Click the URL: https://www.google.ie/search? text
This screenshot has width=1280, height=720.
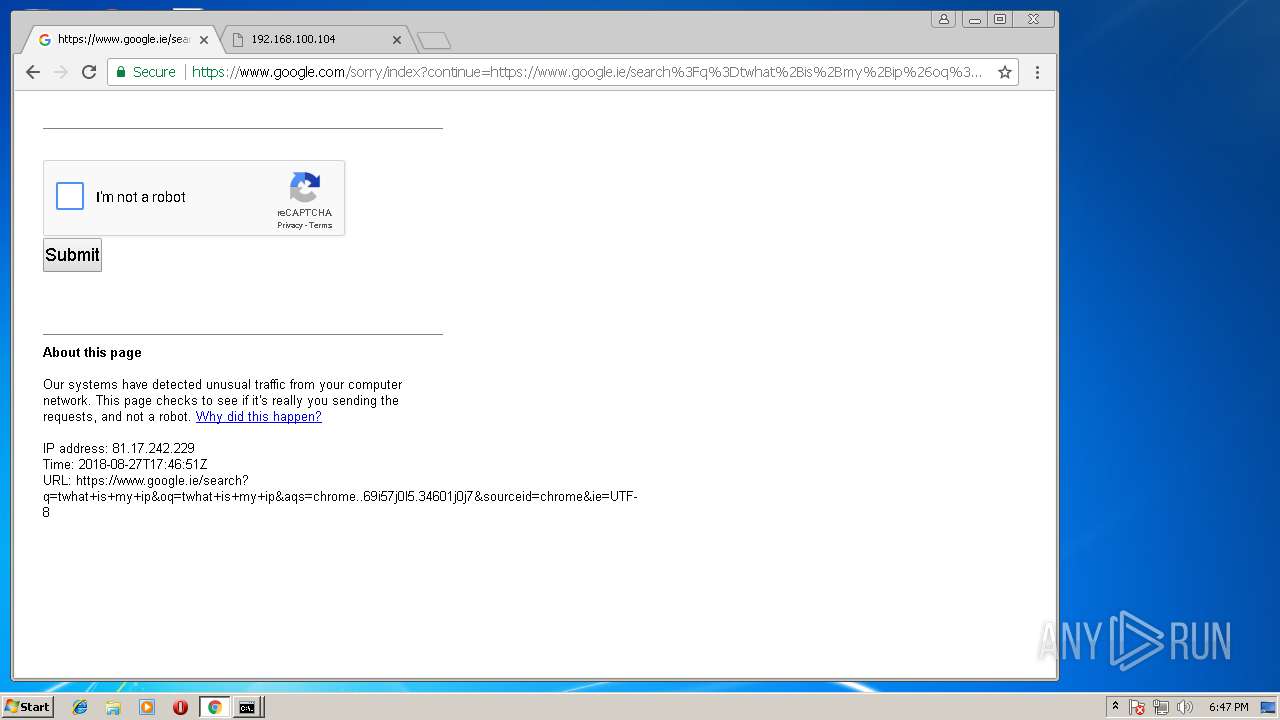[146, 481]
